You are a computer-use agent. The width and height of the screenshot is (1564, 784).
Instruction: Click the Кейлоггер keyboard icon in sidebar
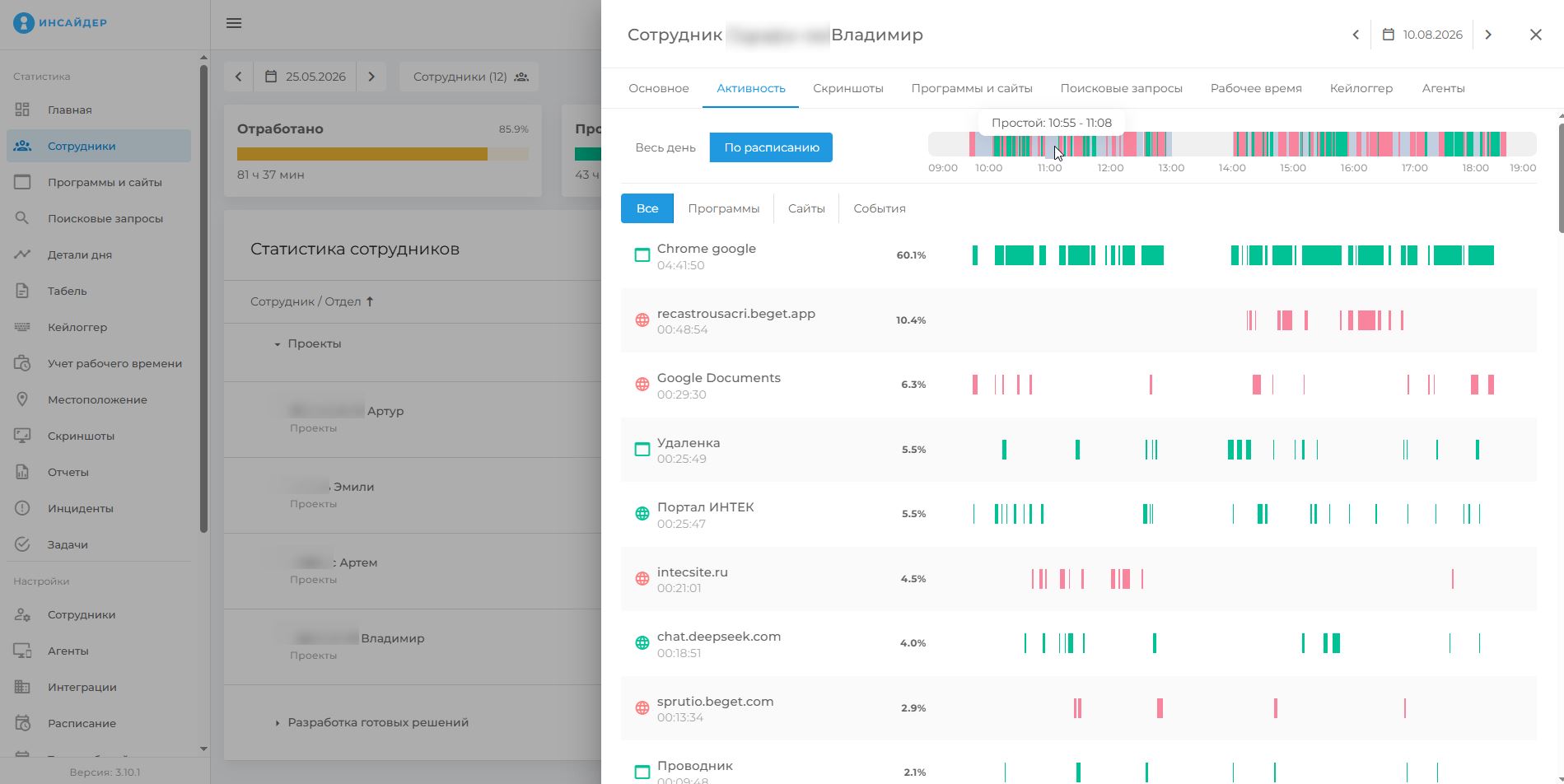click(22, 327)
